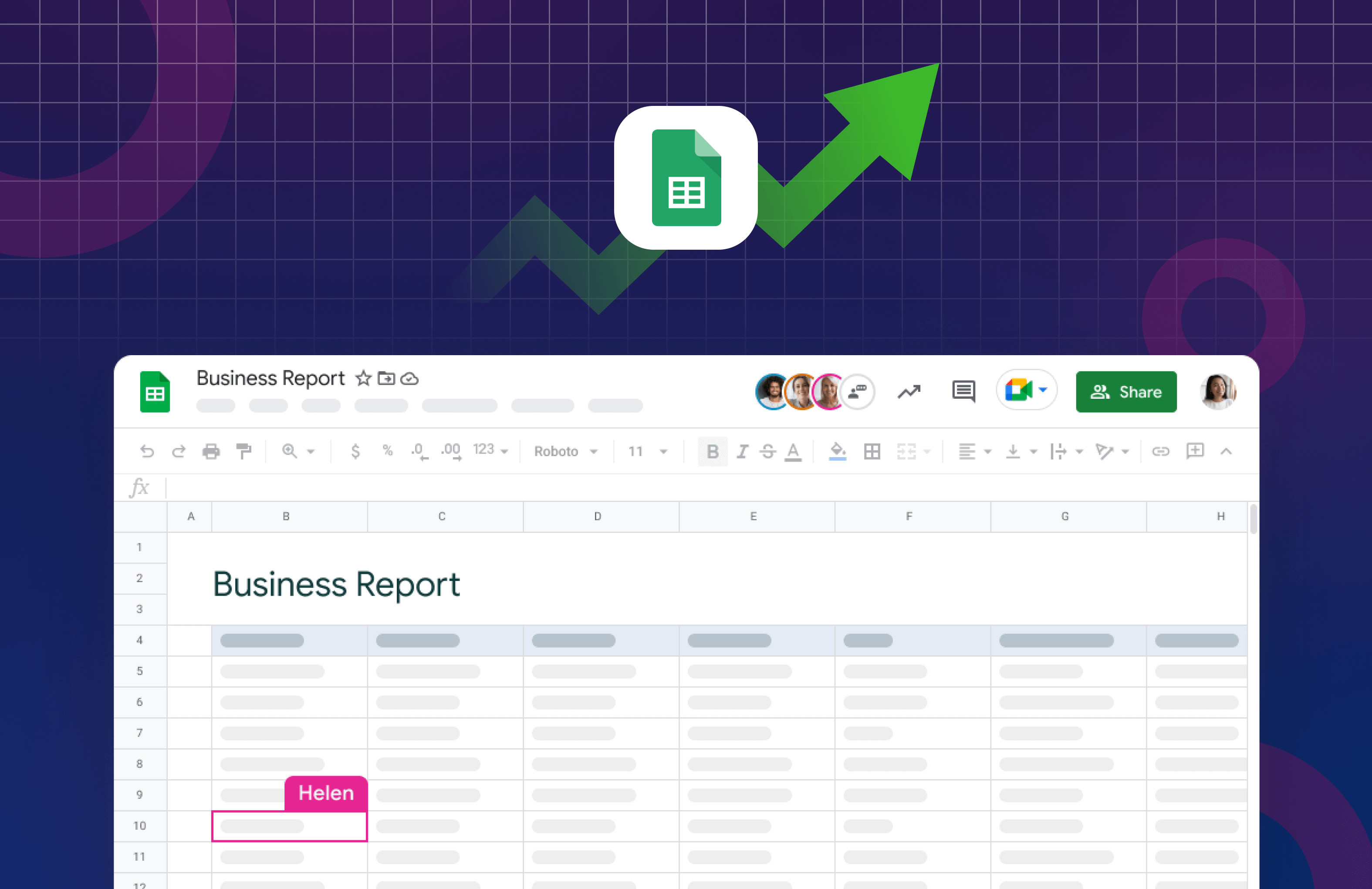Apply percent format icon
The width and height of the screenshot is (1372, 889).
pos(388,451)
